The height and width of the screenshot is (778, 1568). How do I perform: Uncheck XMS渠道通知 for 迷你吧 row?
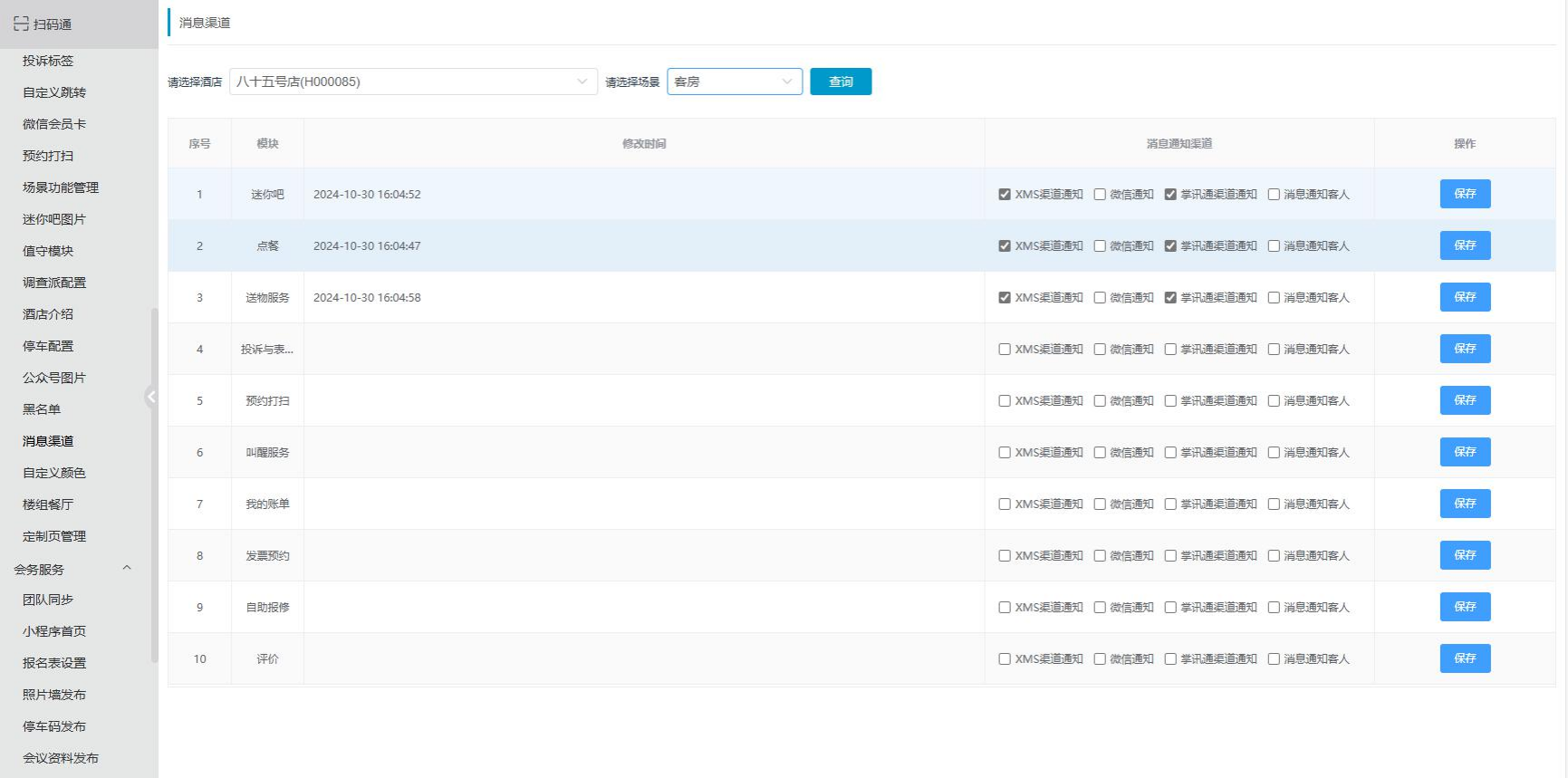[x=1005, y=194]
